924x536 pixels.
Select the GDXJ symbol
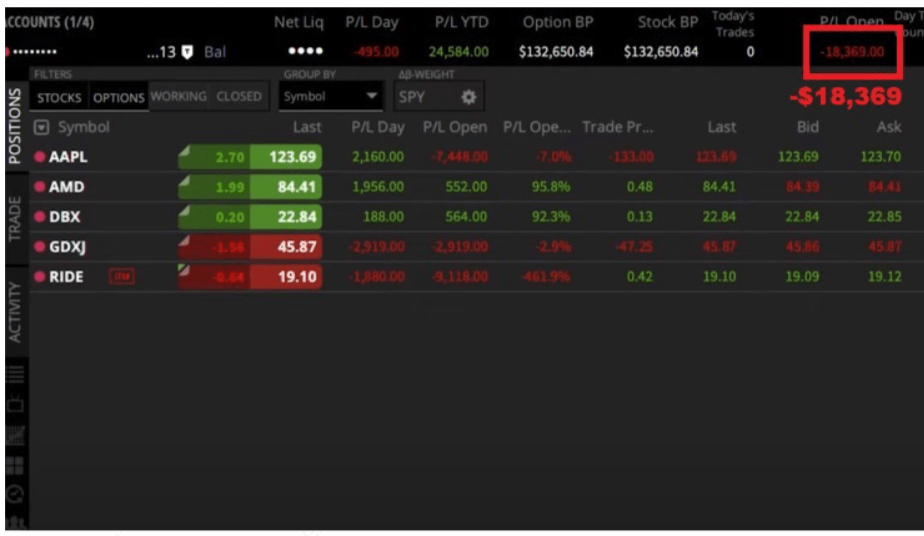click(x=67, y=247)
